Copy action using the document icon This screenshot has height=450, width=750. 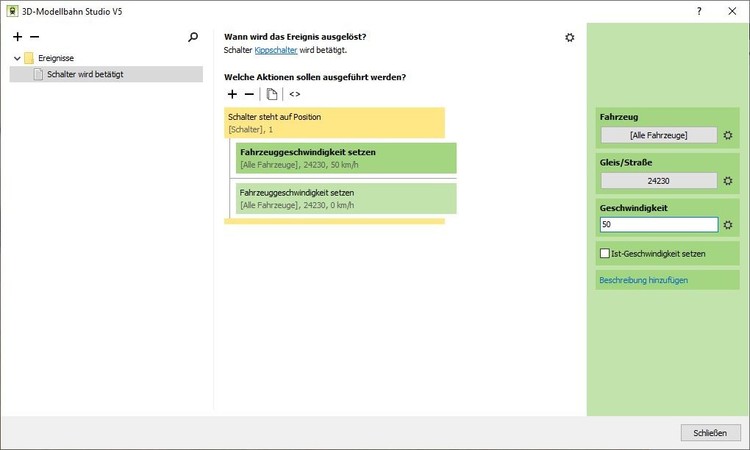pos(272,94)
